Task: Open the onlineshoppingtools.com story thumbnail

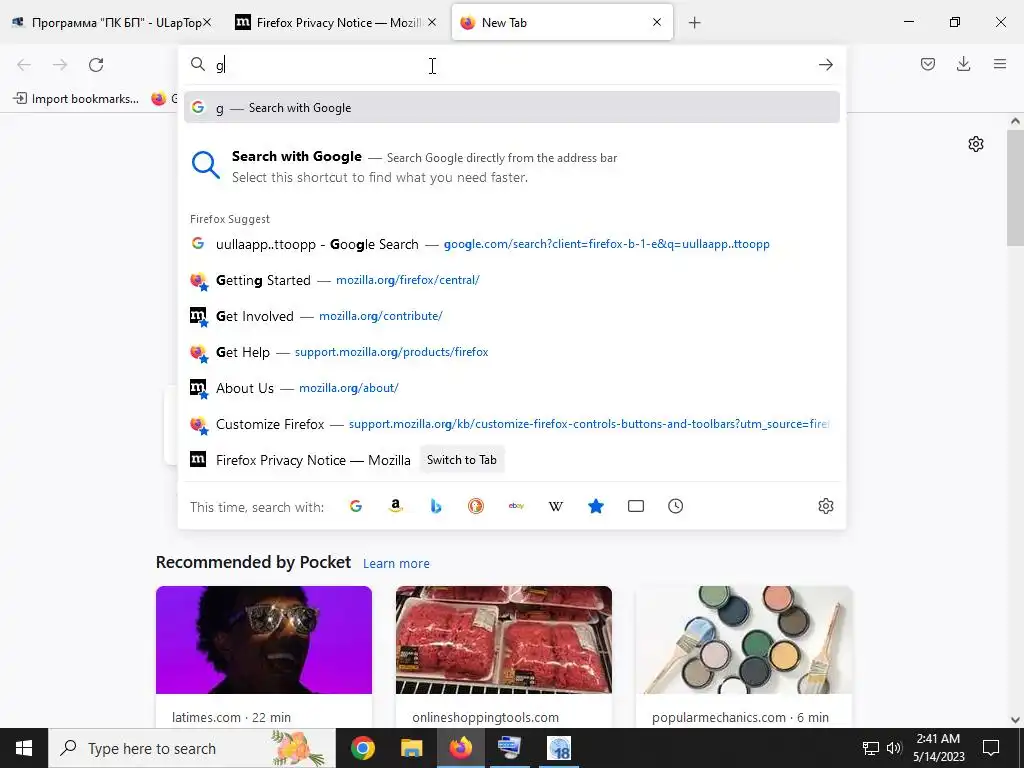Action: (504, 639)
